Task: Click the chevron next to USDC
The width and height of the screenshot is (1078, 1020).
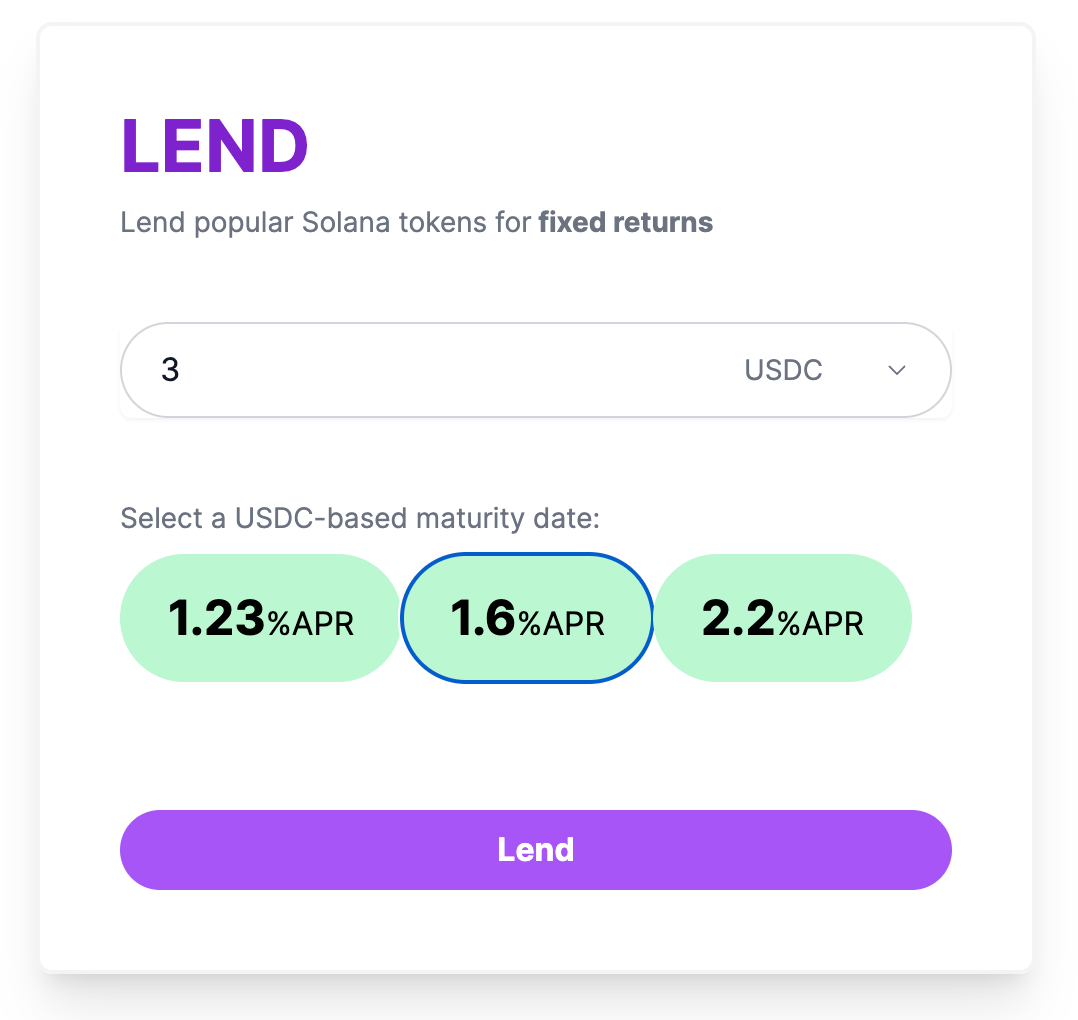Action: tap(896, 370)
